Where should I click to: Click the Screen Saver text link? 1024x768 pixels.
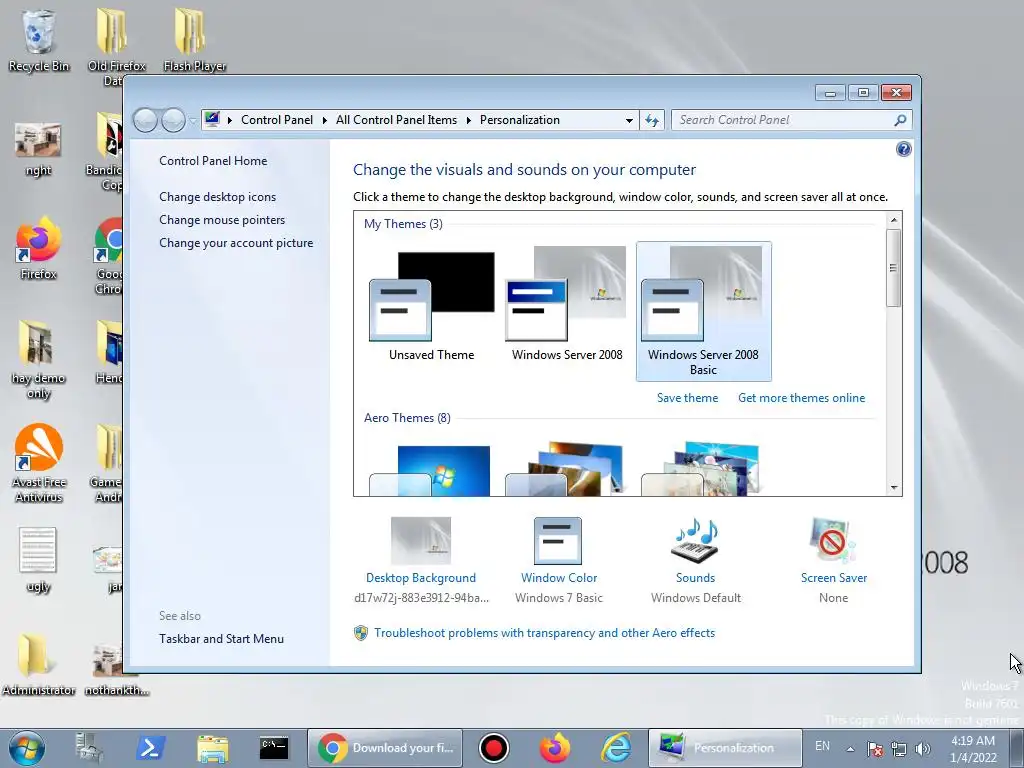tap(834, 578)
